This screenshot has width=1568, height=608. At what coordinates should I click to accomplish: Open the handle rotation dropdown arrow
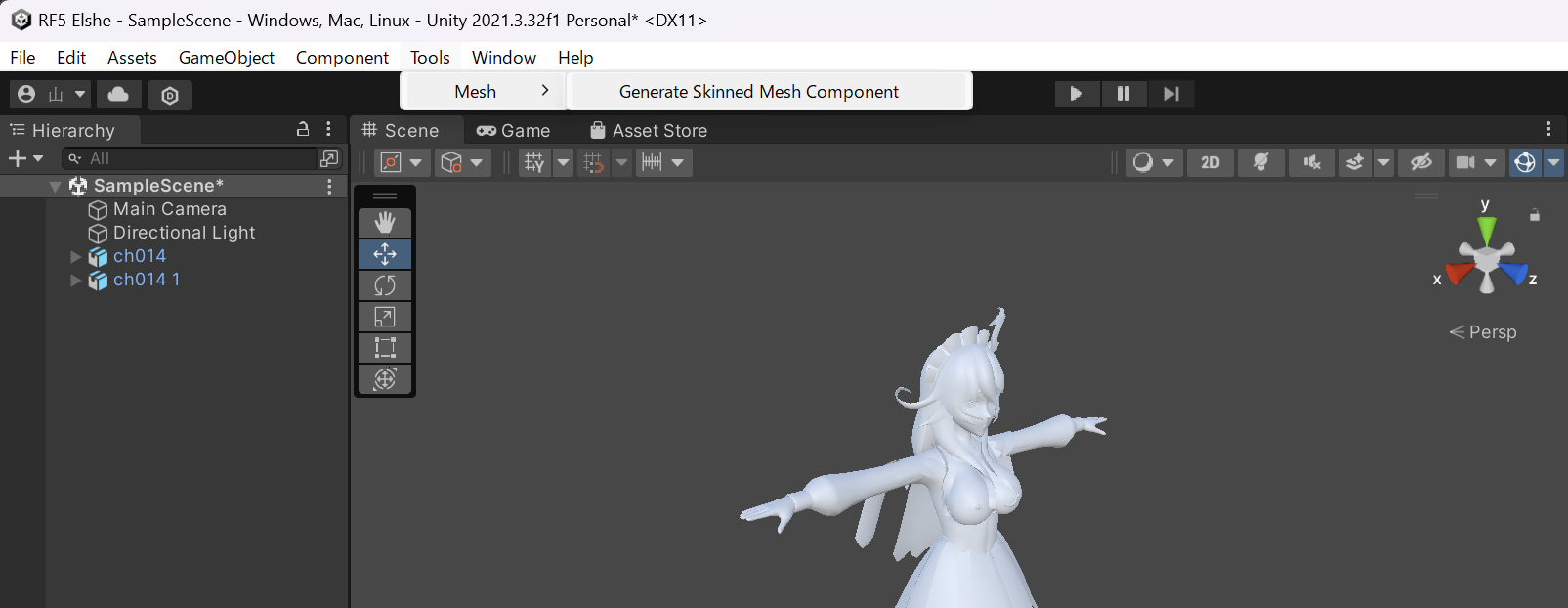(477, 162)
